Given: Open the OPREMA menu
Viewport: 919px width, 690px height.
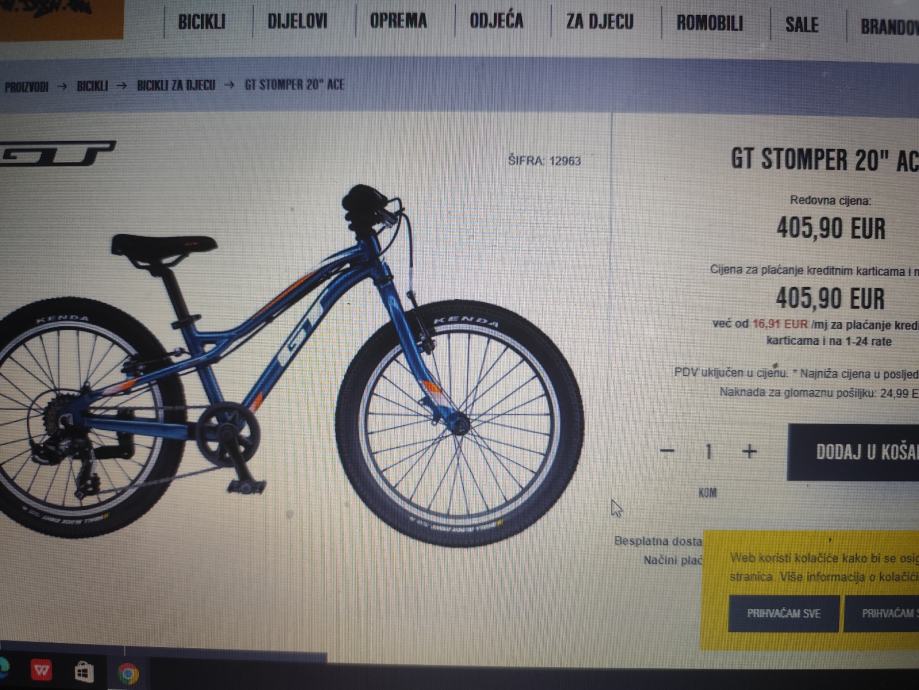Looking at the screenshot, I should (x=398, y=21).
